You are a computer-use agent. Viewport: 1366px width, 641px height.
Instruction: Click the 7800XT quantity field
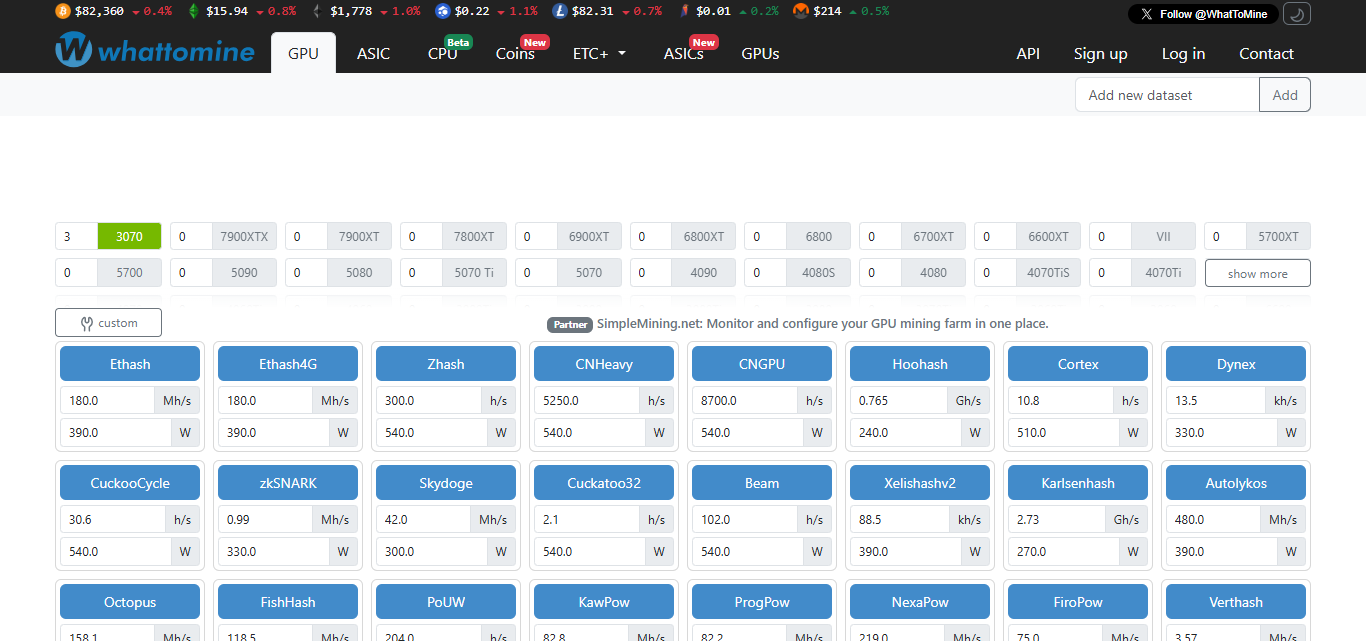(x=421, y=237)
